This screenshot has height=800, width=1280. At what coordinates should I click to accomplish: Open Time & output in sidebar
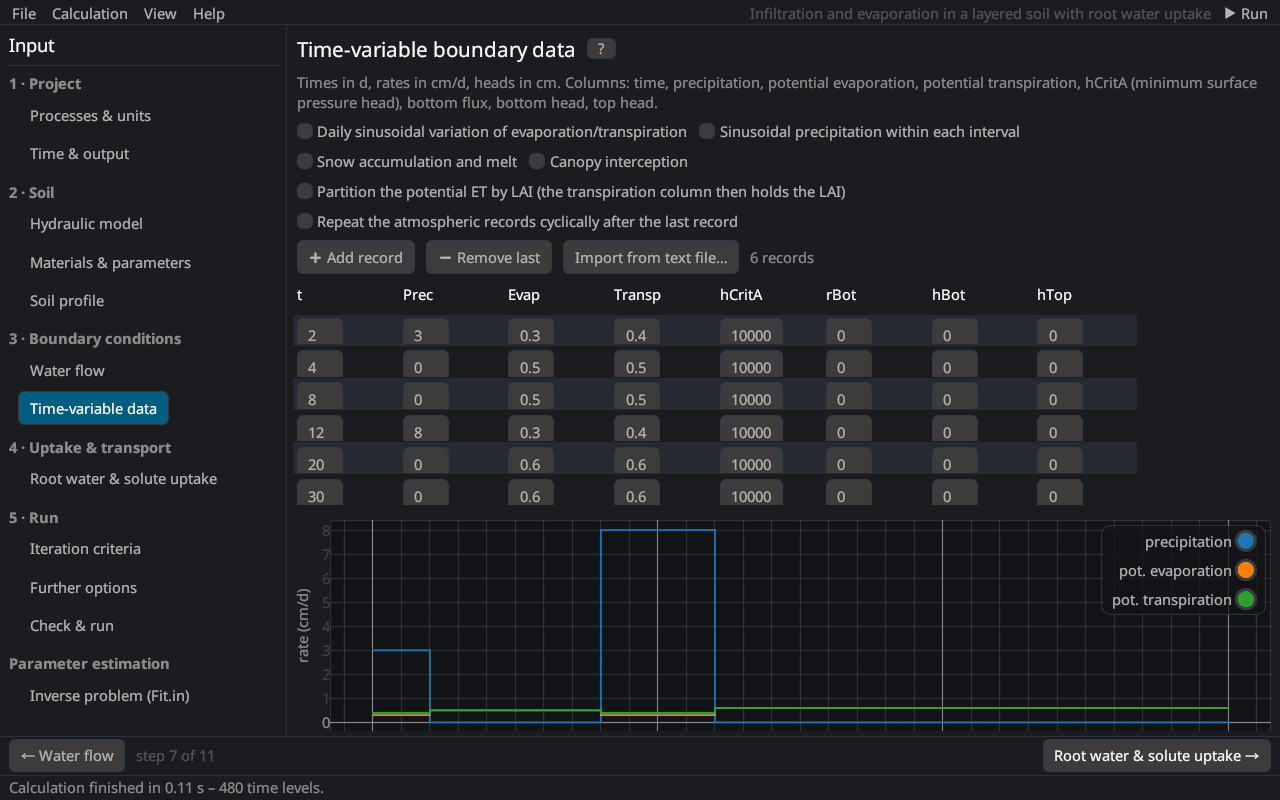(x=80, y=154)
